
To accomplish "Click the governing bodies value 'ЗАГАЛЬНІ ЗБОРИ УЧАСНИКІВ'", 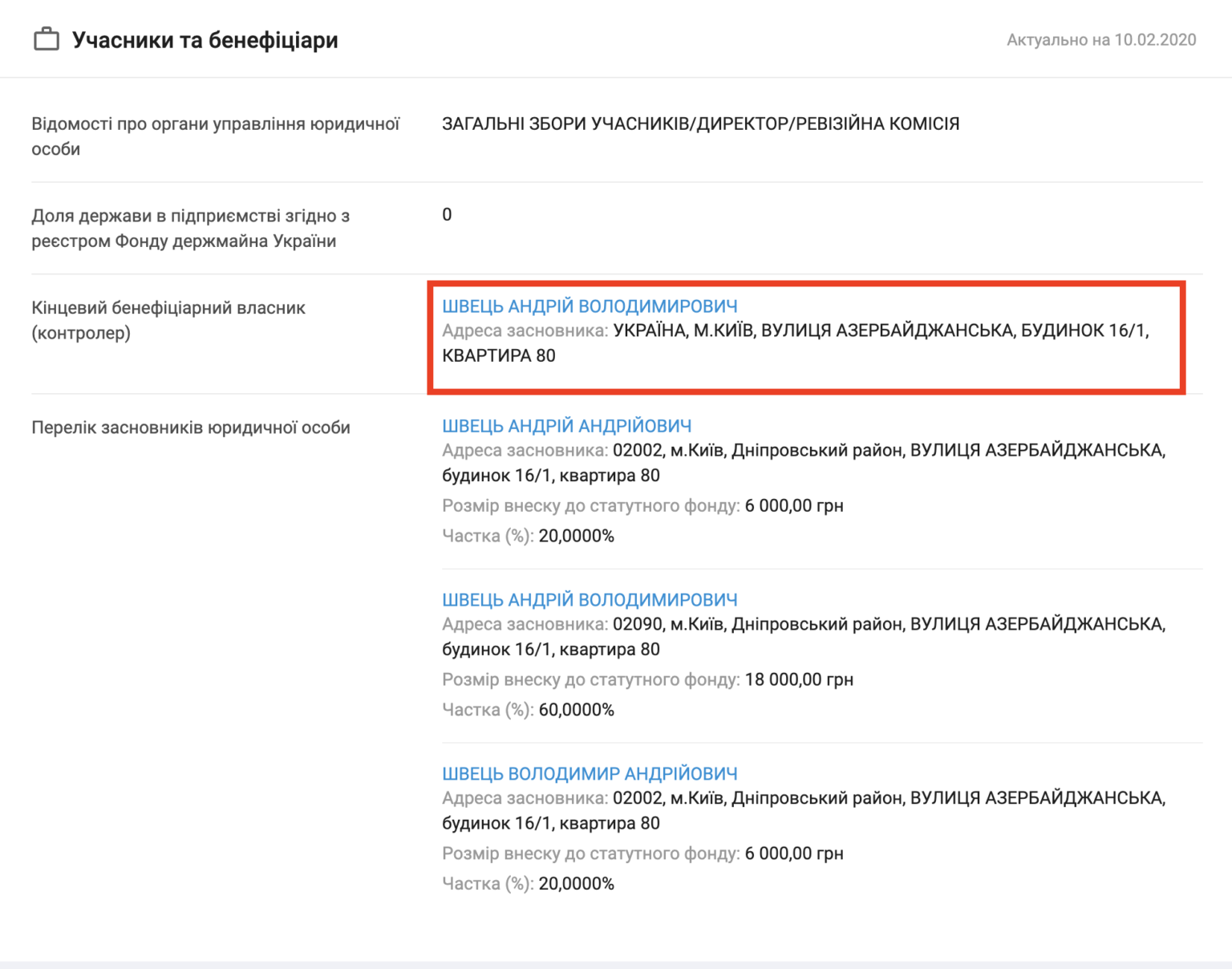I will tap(699, 124).
